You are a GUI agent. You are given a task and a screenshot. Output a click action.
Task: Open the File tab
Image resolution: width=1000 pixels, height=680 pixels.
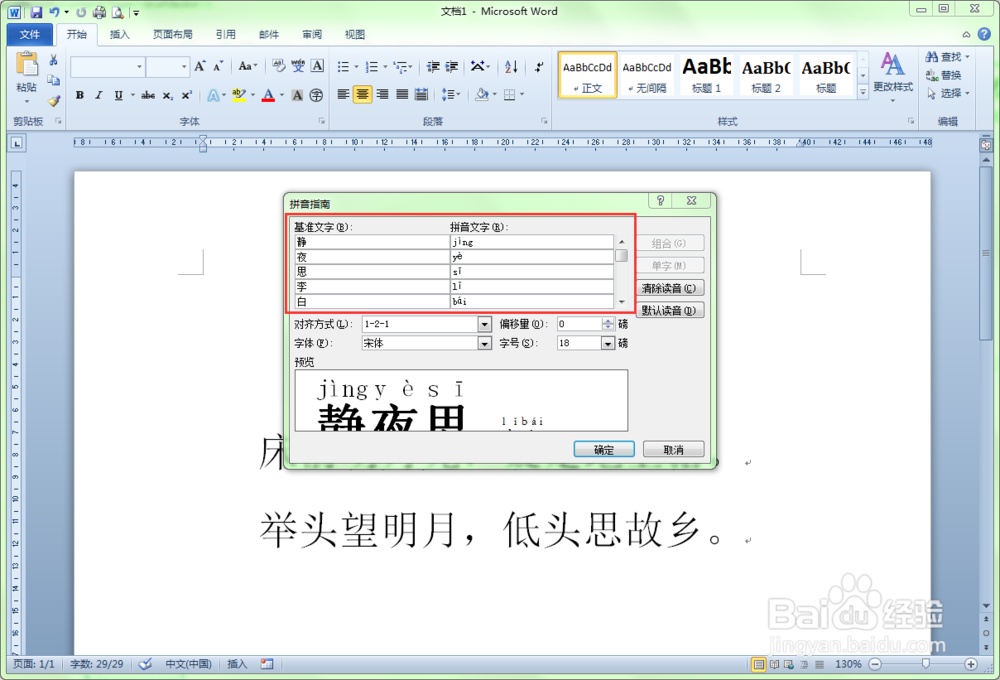coord(29,34)
